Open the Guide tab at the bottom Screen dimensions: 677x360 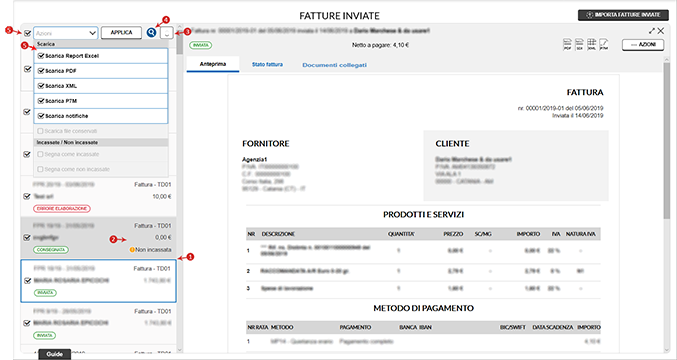point(55,354)
